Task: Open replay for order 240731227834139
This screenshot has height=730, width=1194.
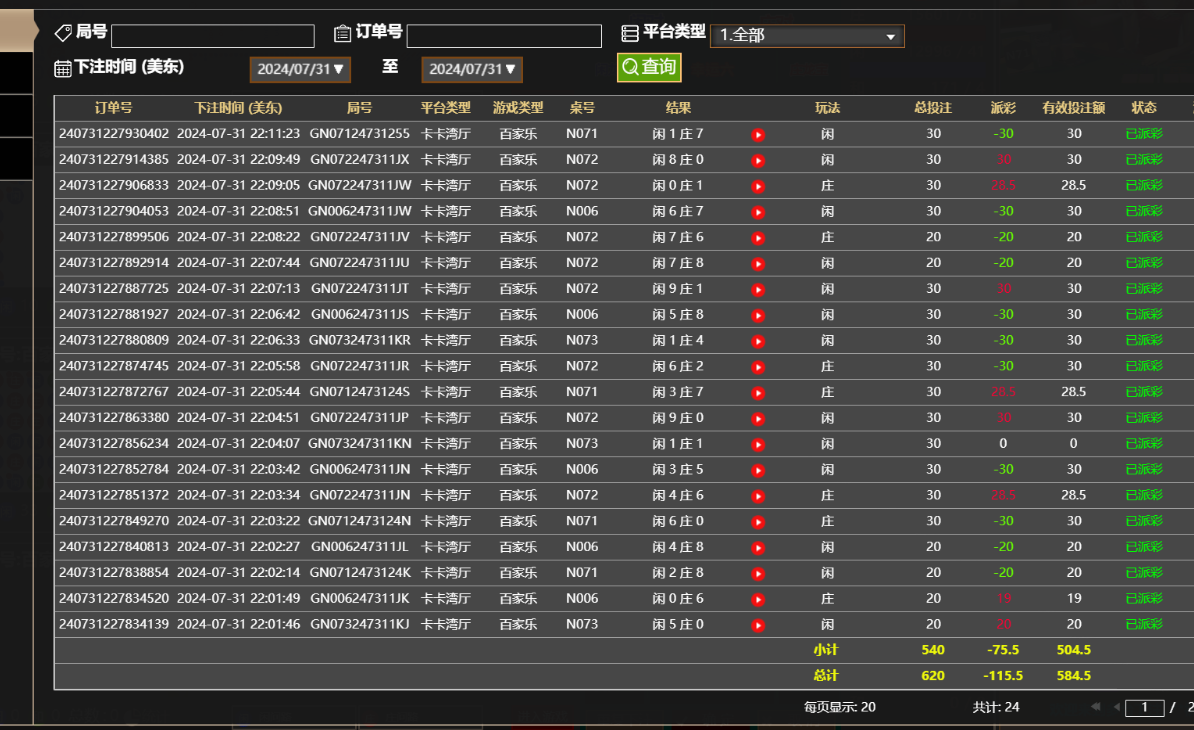Action: click(x=758, y=625)
